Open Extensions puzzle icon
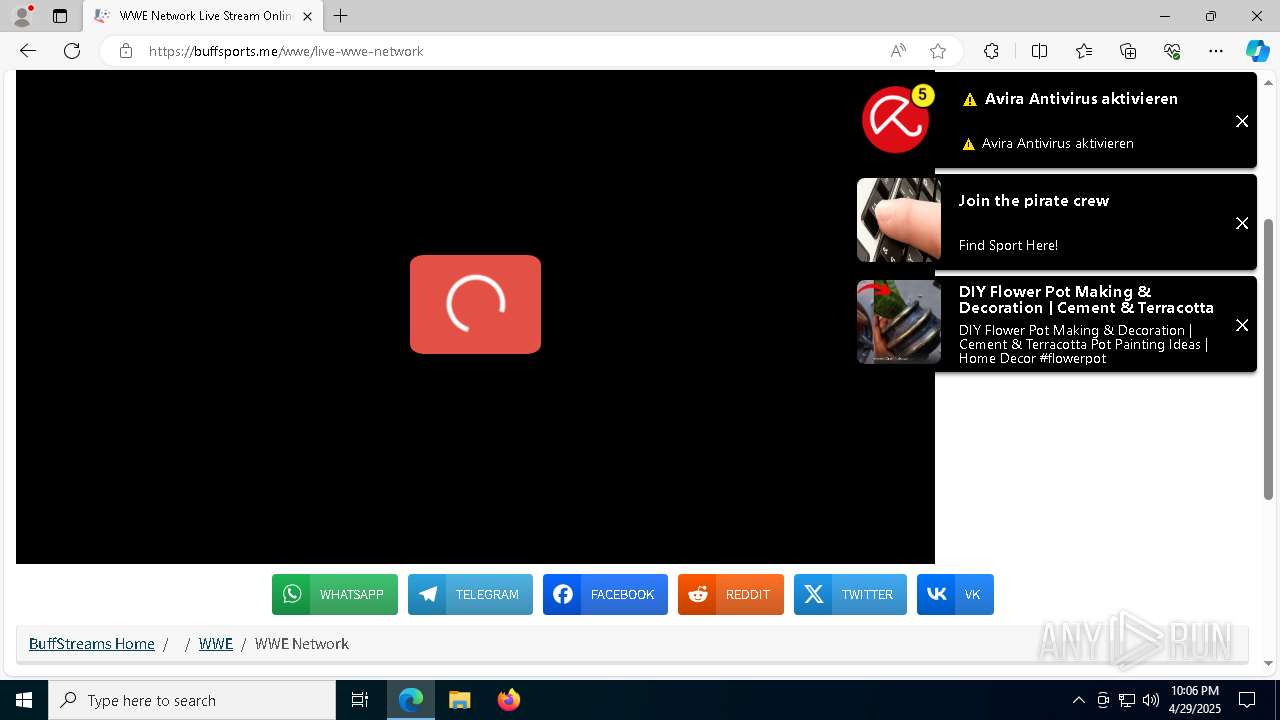 991,51
